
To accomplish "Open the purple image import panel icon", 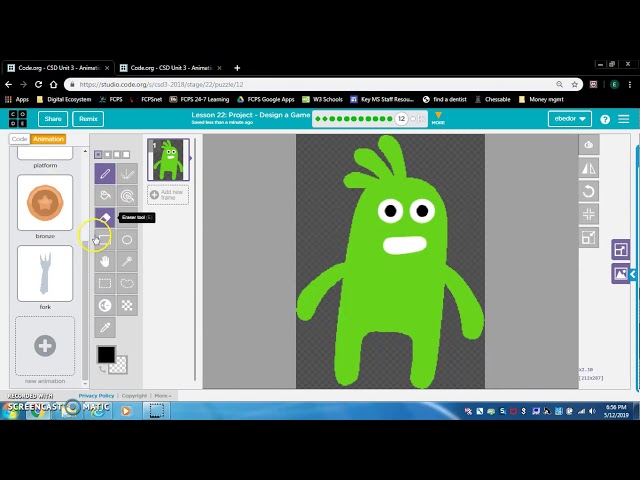I will (x=620, y=273).
